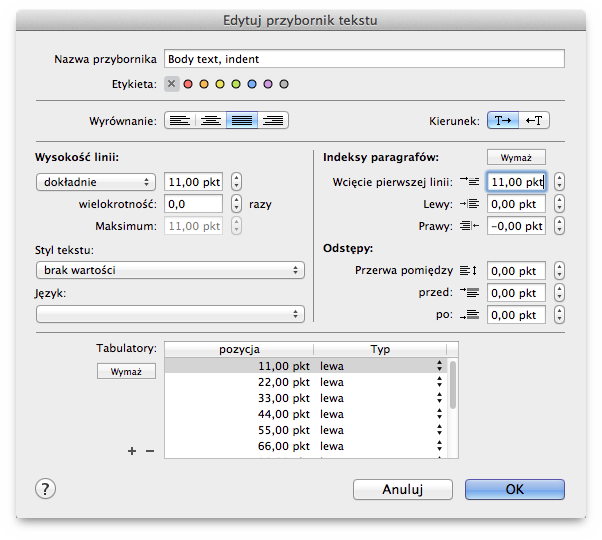Open type dropdown for 66,00 pkt tab
The height and width of the screenshot is (540, 602).
pos(440,446)
